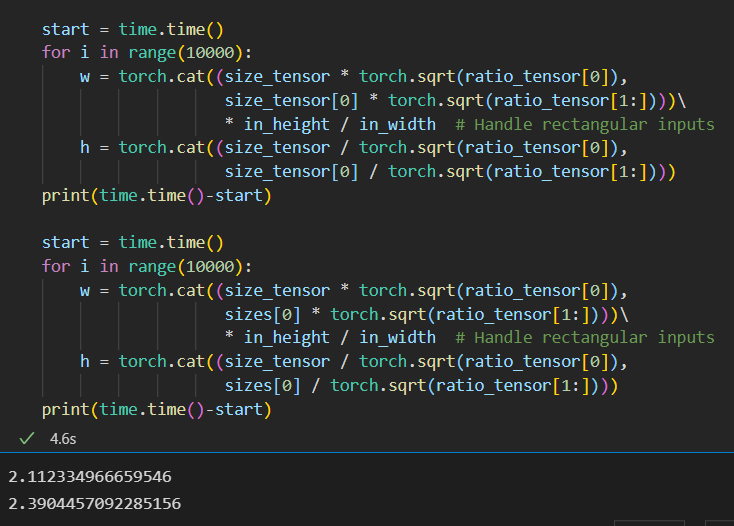Click the first '# Handle rectangular inputs' comment
This screenshot has height=526, width=734.
(585, 124)
